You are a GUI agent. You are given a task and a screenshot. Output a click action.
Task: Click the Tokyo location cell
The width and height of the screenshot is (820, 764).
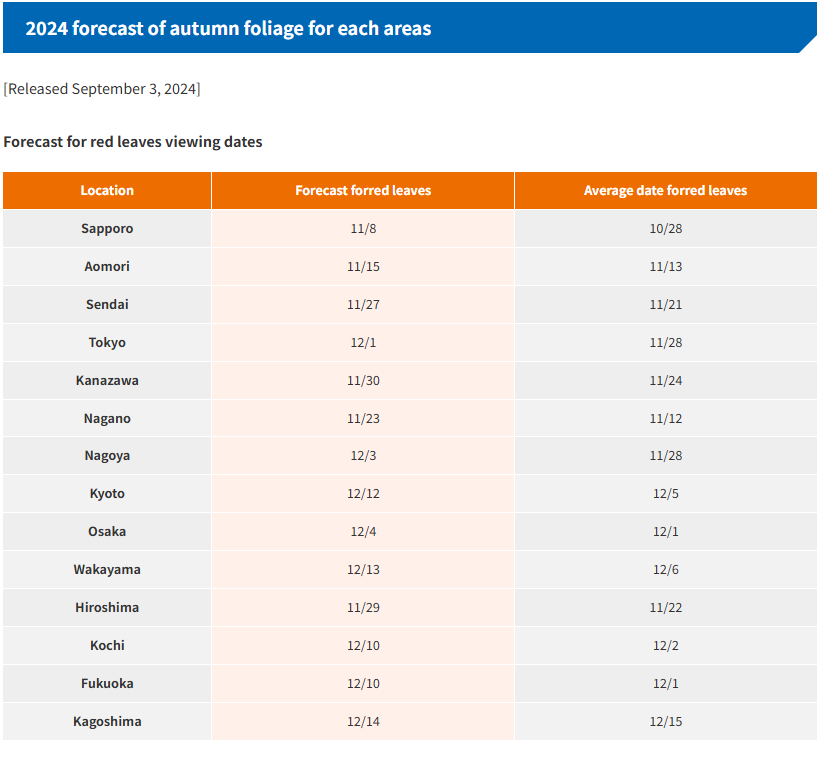107,342
